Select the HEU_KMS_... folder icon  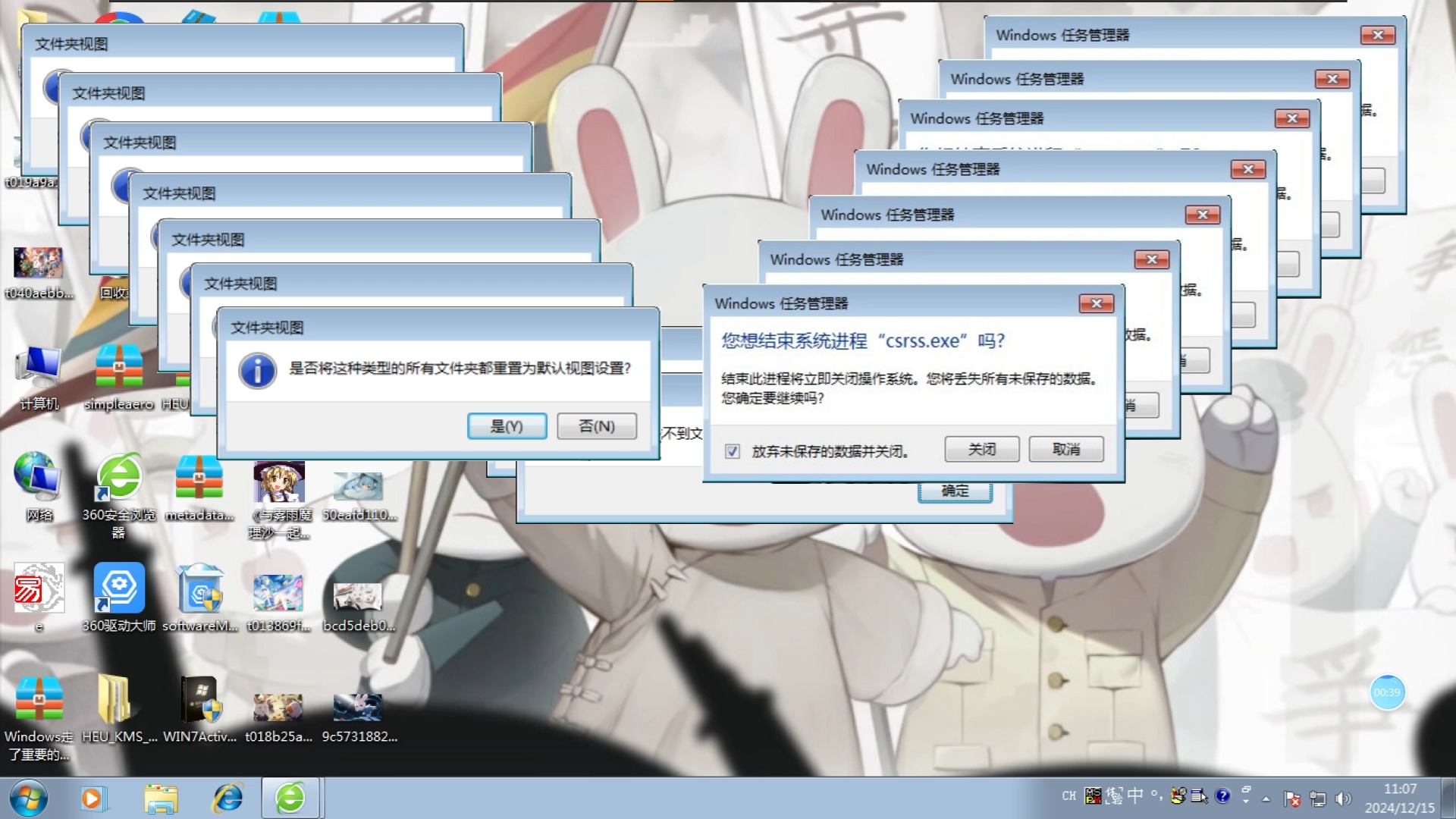click(x=119, y=708)
